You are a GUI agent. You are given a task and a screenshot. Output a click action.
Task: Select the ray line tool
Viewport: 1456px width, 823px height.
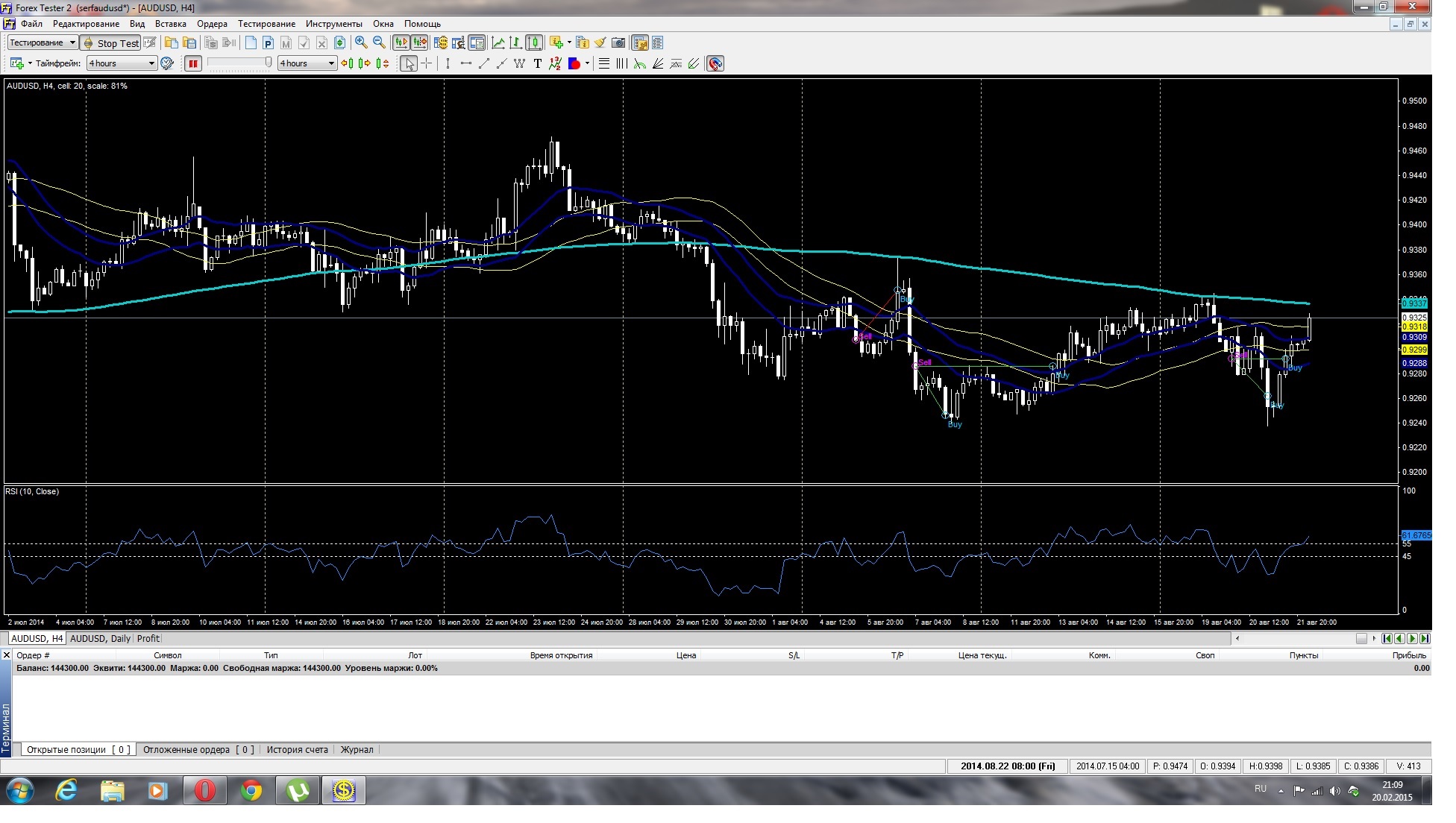501,63
